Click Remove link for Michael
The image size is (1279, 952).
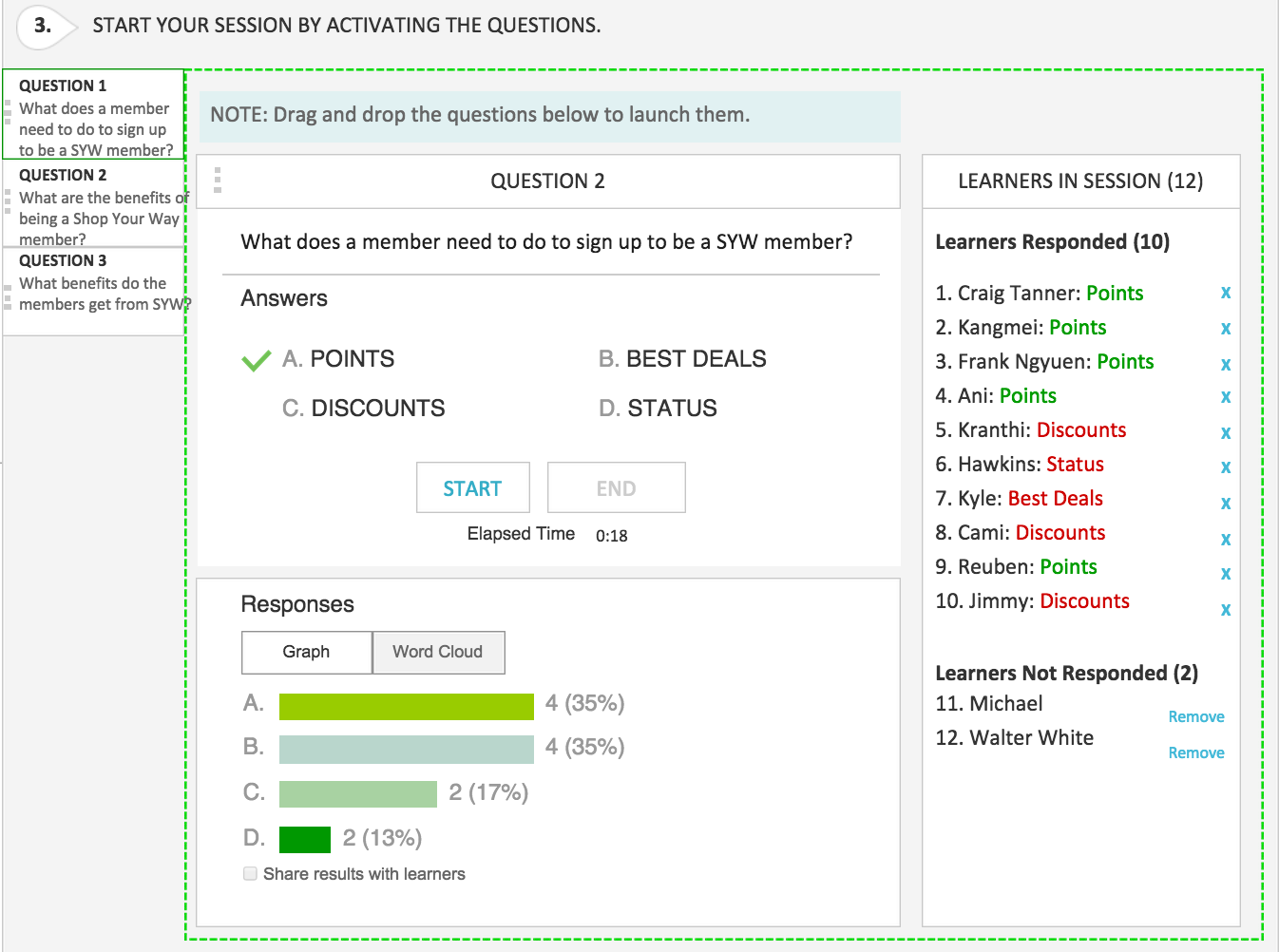click(x=1195, y=716)
